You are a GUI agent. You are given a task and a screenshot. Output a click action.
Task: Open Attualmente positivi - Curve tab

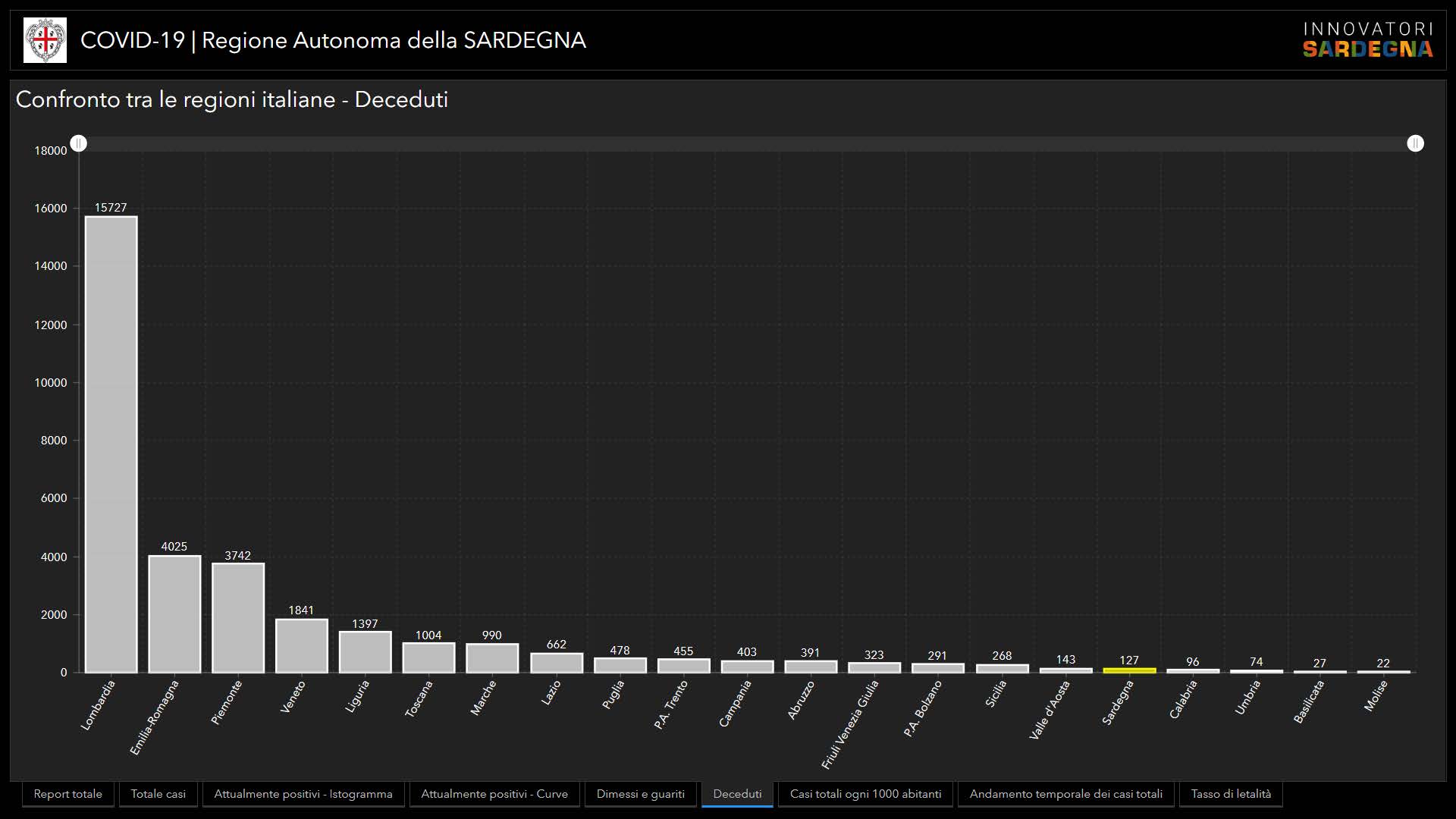click(494, 794)
